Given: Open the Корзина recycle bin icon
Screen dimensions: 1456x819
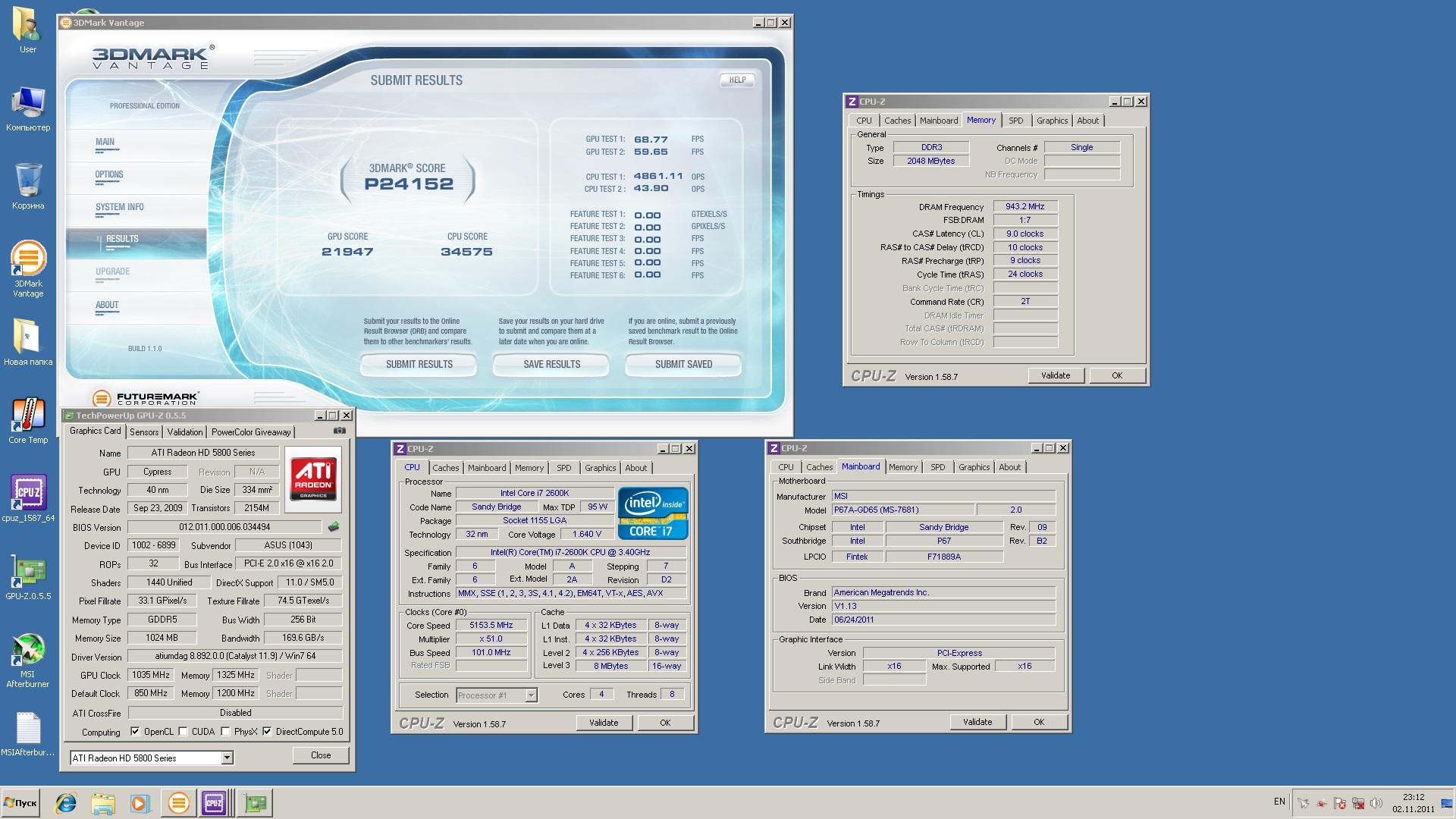Looking at the screenshot, I should [x=28, y=187].
